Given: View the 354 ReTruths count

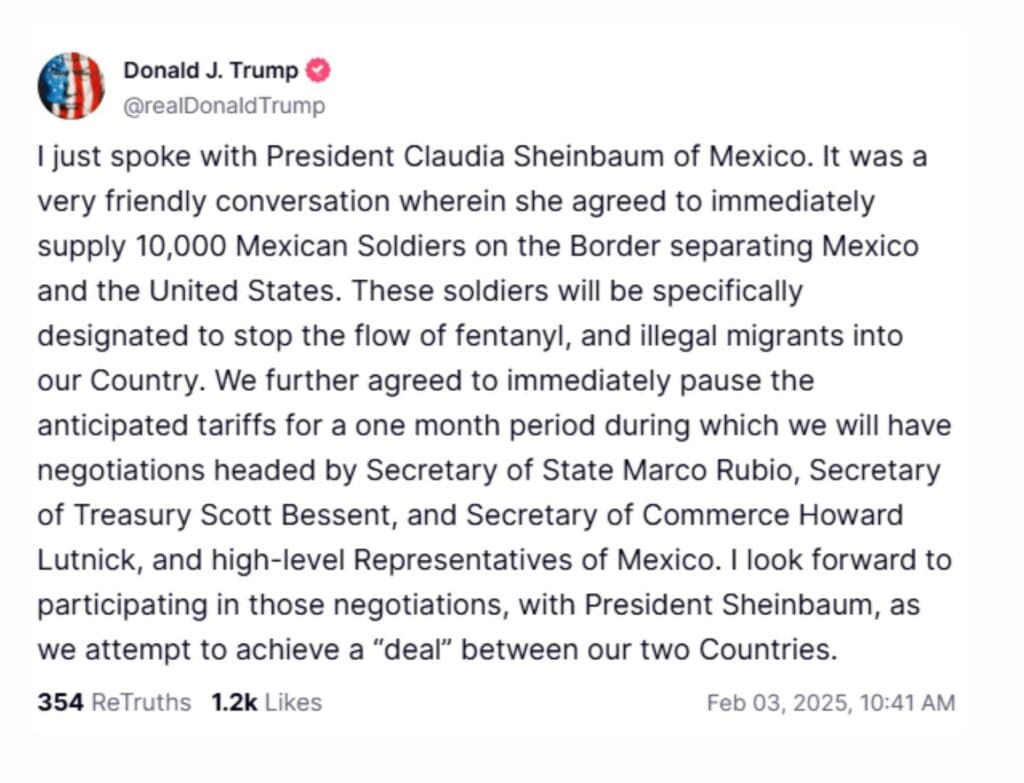Looking at the screenshot, I should (114, 703).
